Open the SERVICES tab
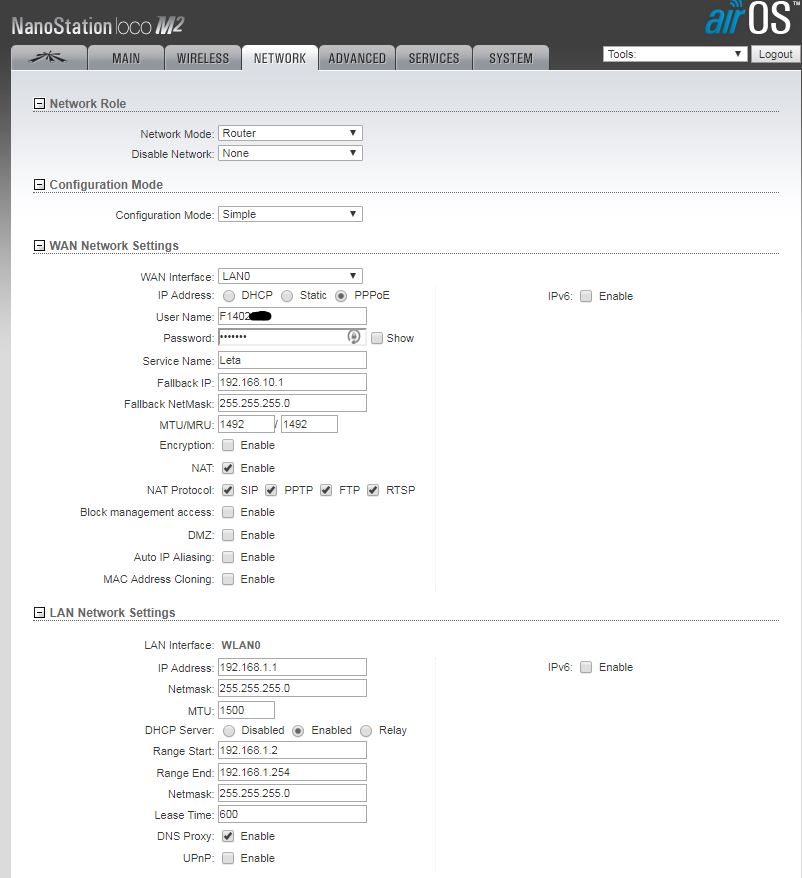 point(433,58)
